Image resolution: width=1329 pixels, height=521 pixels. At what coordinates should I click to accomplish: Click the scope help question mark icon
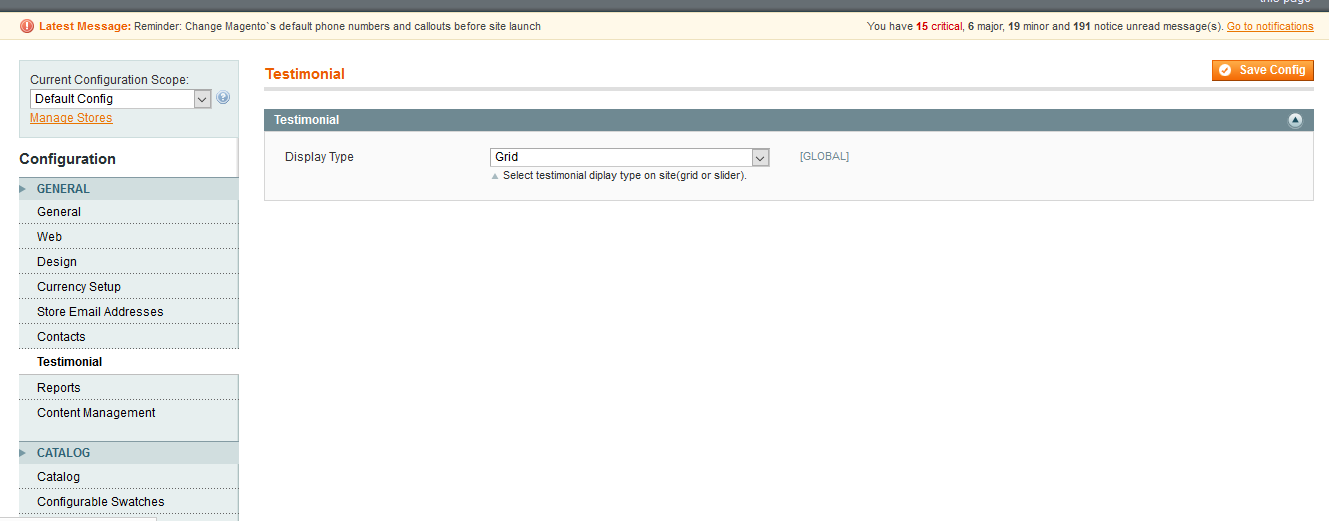[223, 98]
